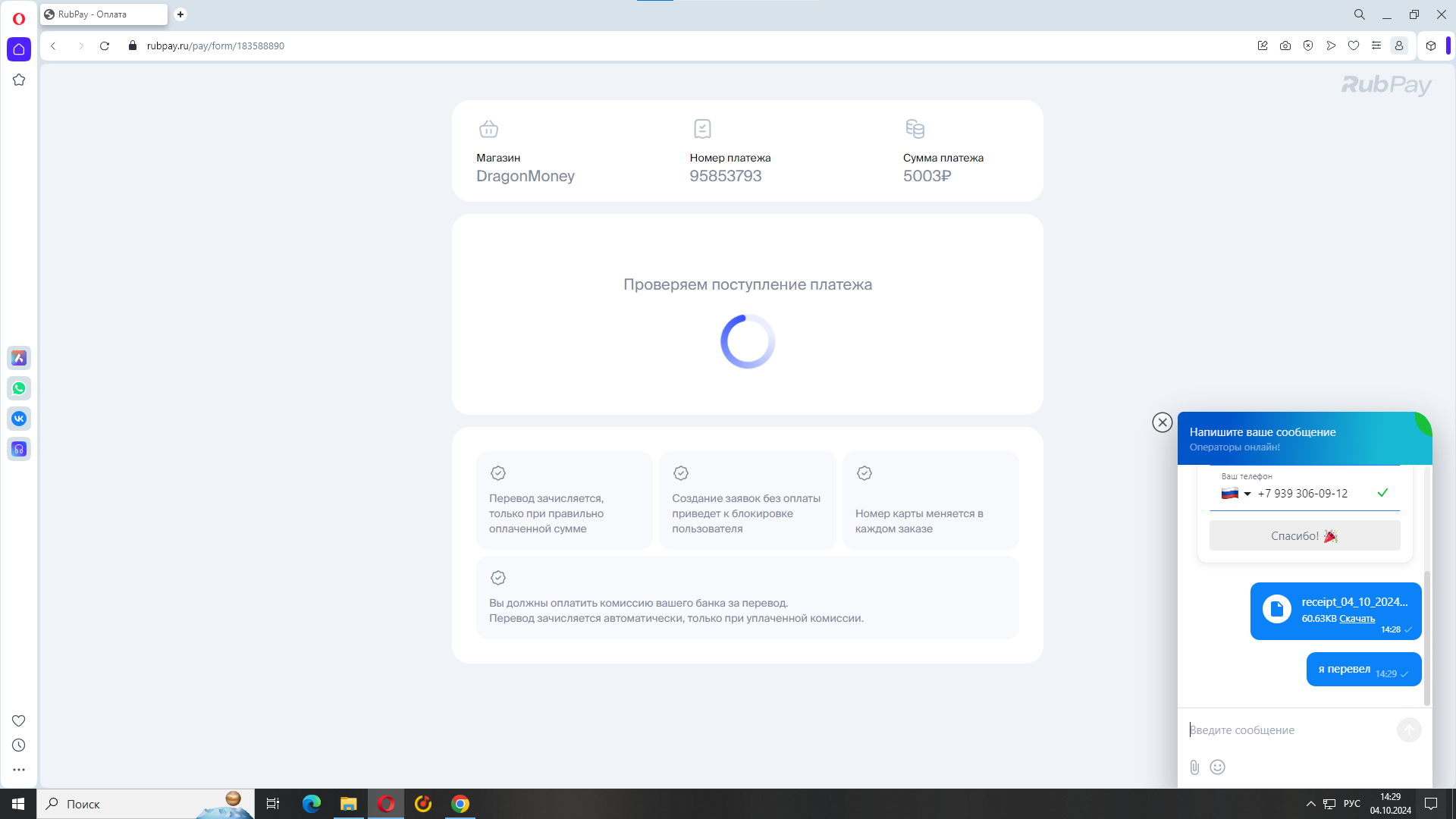Go to Opera start page home icon
The width and height of the screenshot is (1456, 819).
coord(19,49)
